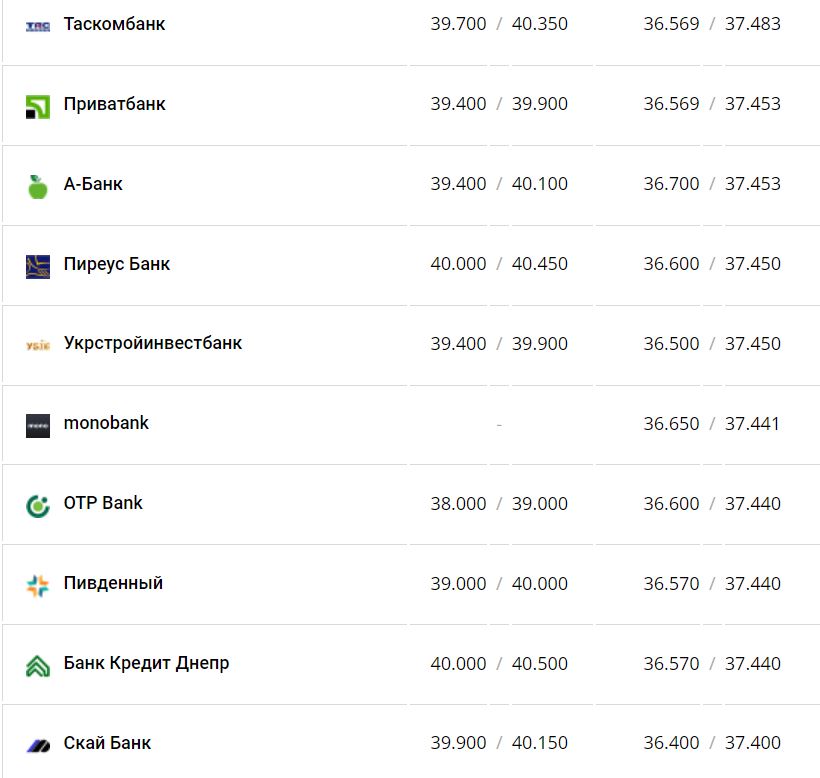The height and width of the screenshot is (778, 820).
Task: Open the monobank name link
Action: tap(106, 423)
